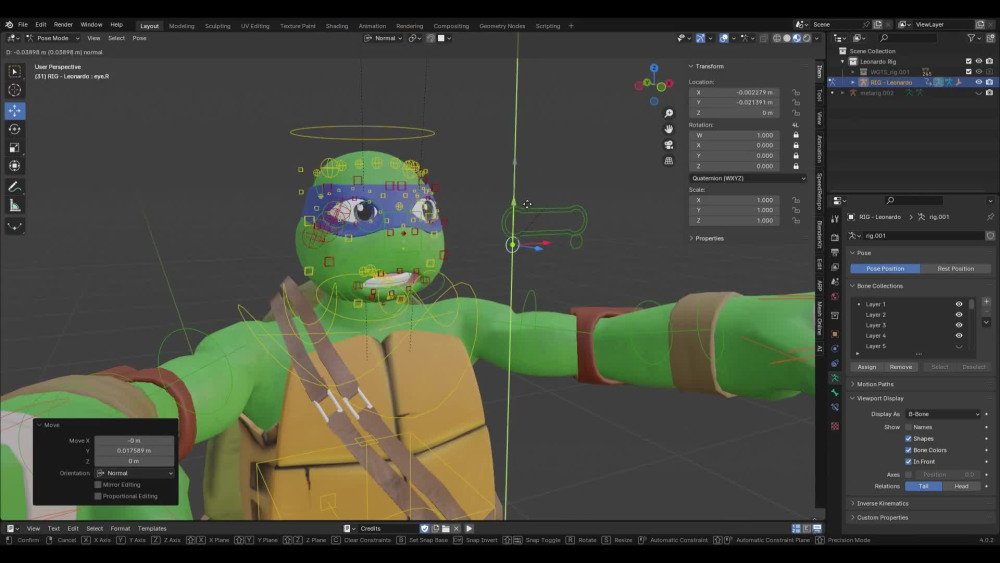Viewport: 1000px width, 563px height.
Task: Toggle the camera view icon
Action: (x=668, y=145)
